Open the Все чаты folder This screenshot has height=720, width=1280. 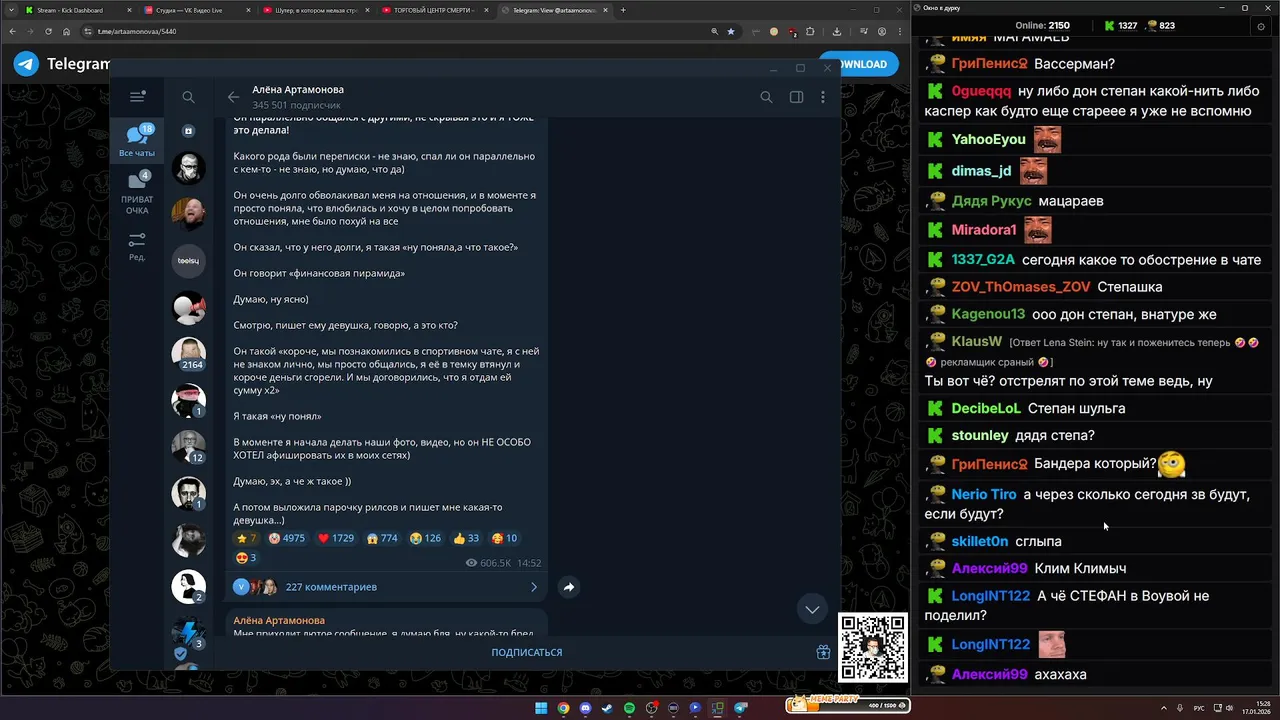click(137, 141)
